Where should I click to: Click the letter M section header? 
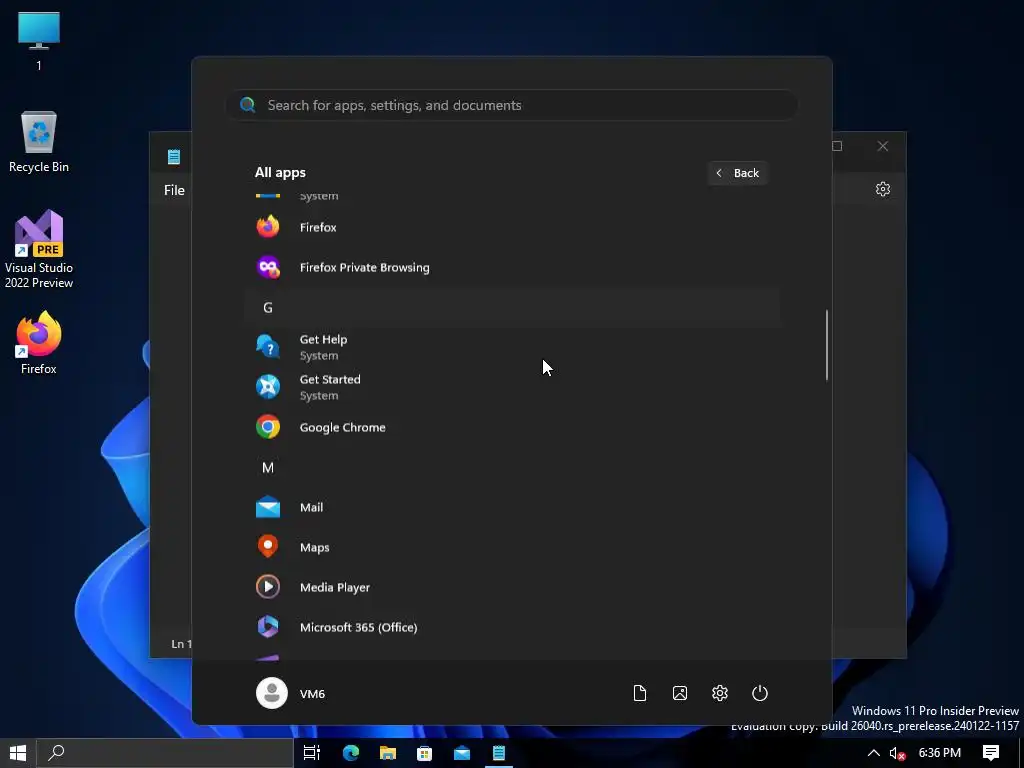(x=512, y=467)
